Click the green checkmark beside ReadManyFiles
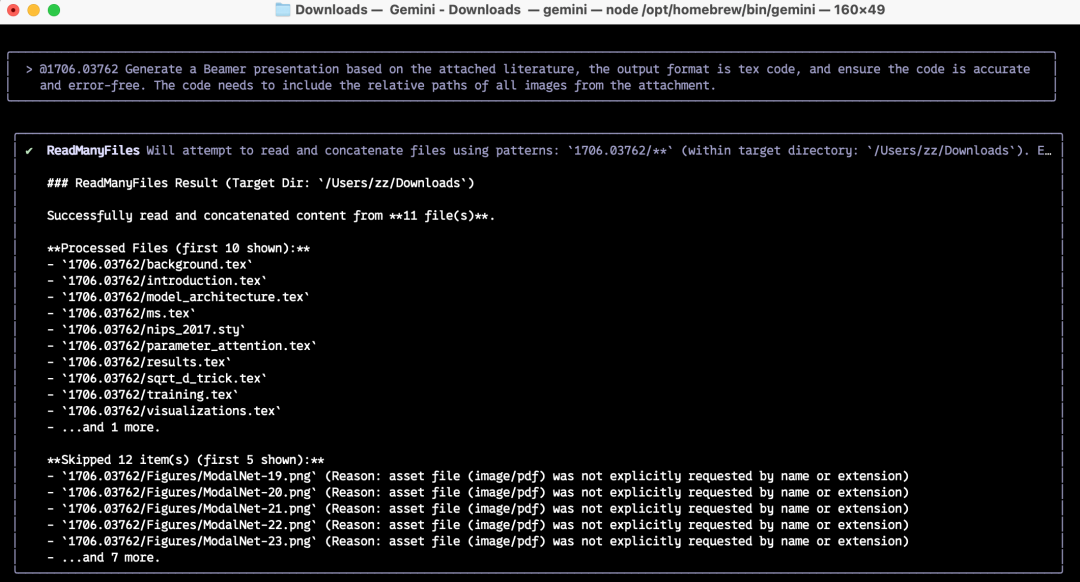1080x582 pixels. (x=29, y=151)
